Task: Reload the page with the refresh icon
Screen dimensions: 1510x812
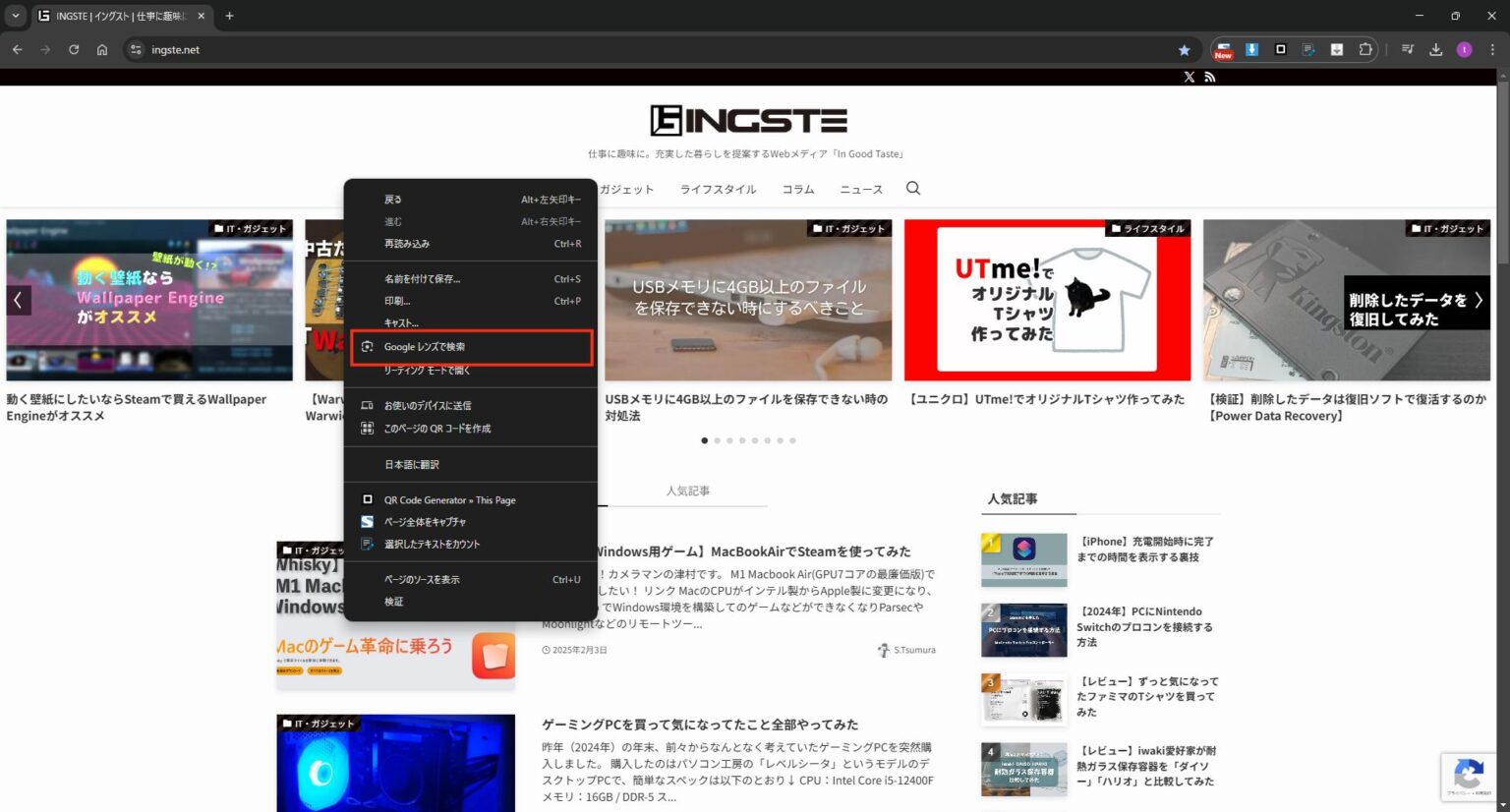Action: pyautogui.click(x=74, y=49)
